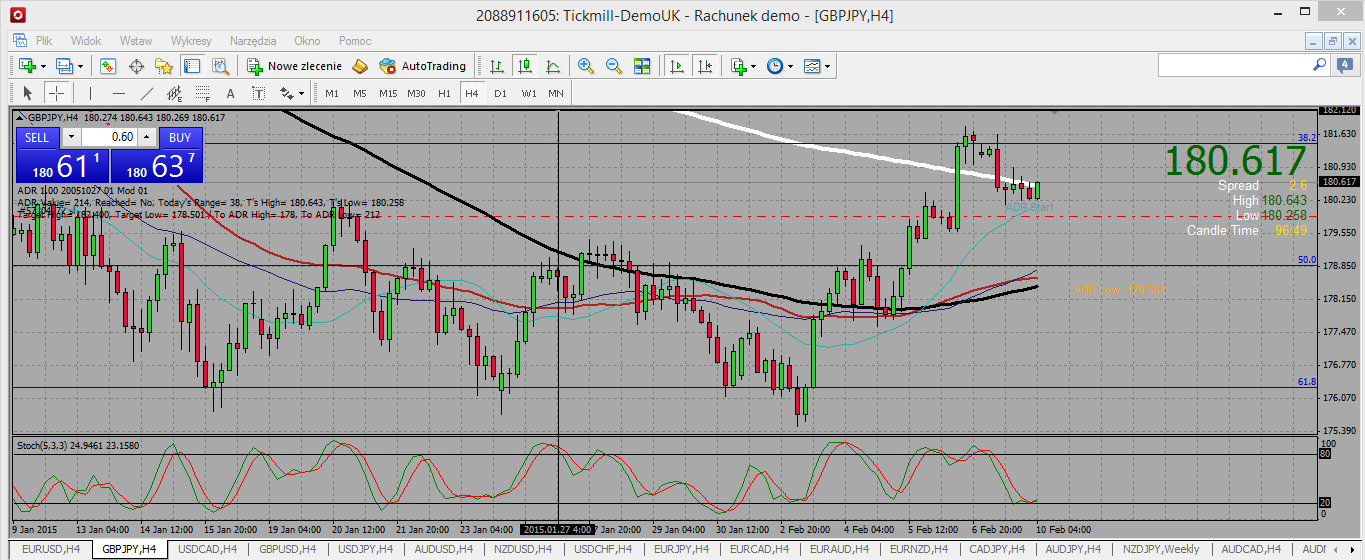Open the Pomoc menu
Image resolution: width=1365 pixels, height=560 pixels.
click(x=355, y=41)
